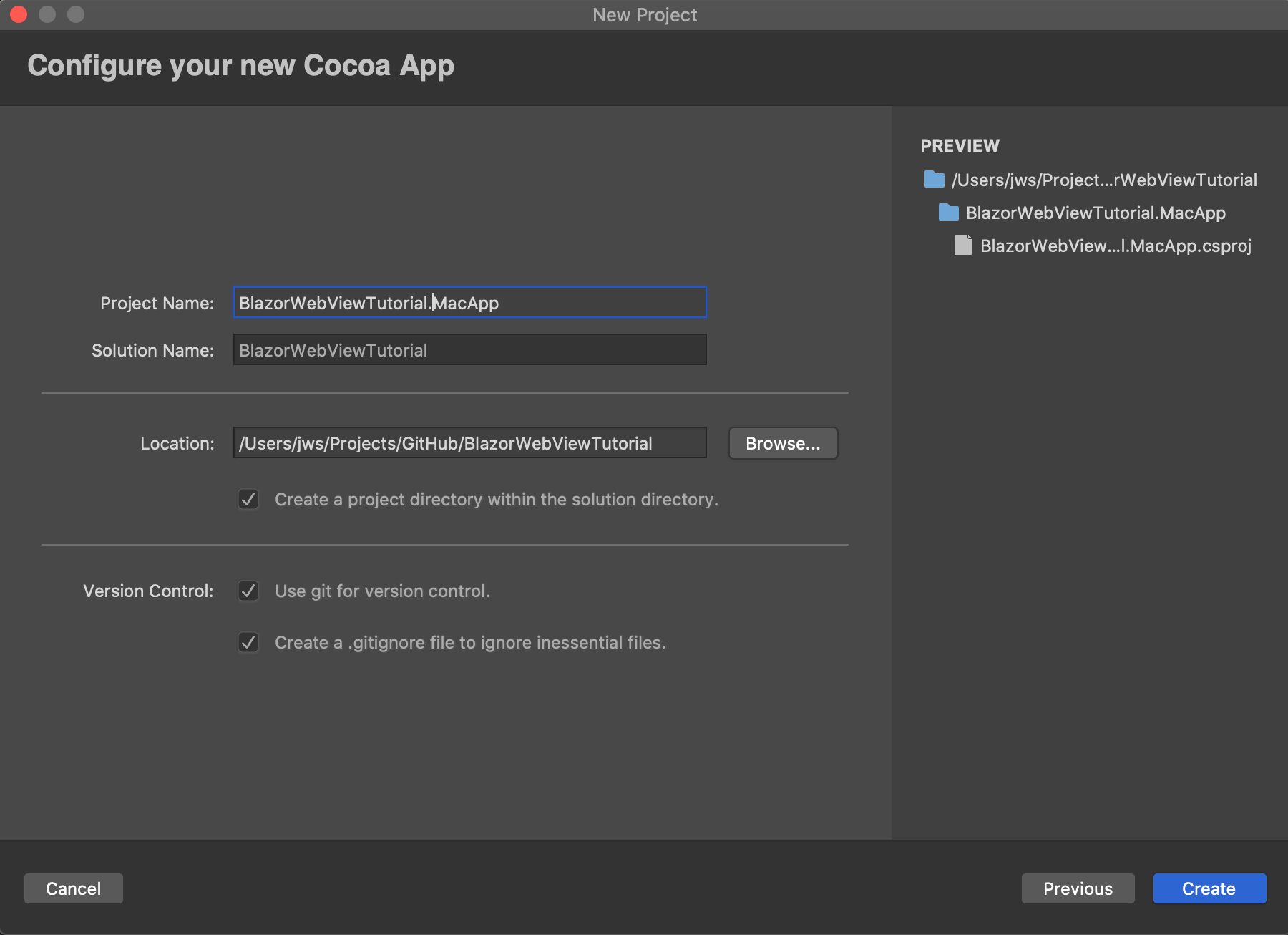Viewport: 1288px width, 935px height.
Task: Click the middle minimize window button
Action: tap(47, 14)
